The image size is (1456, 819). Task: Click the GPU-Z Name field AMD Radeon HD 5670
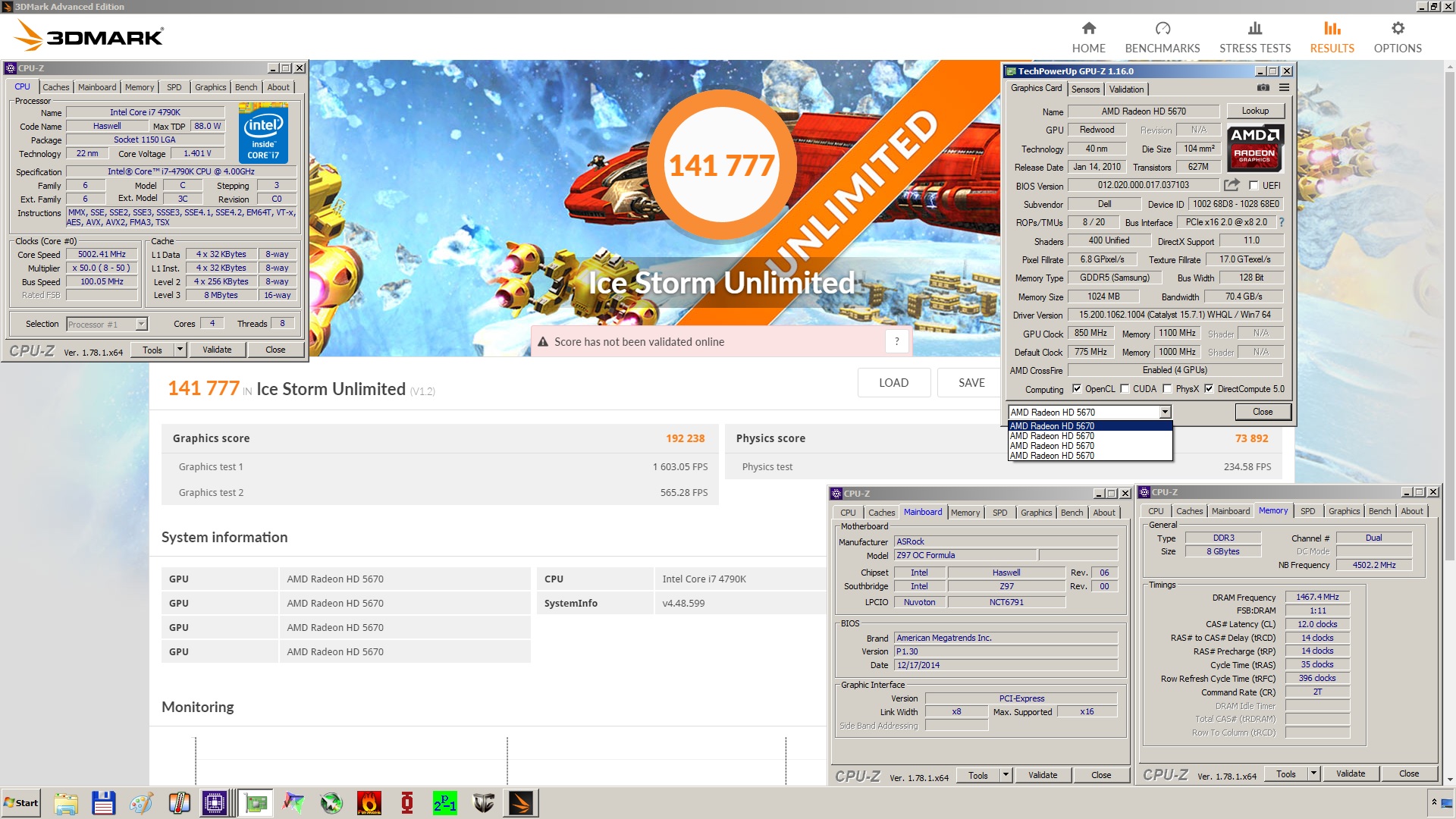[1143, 111]
